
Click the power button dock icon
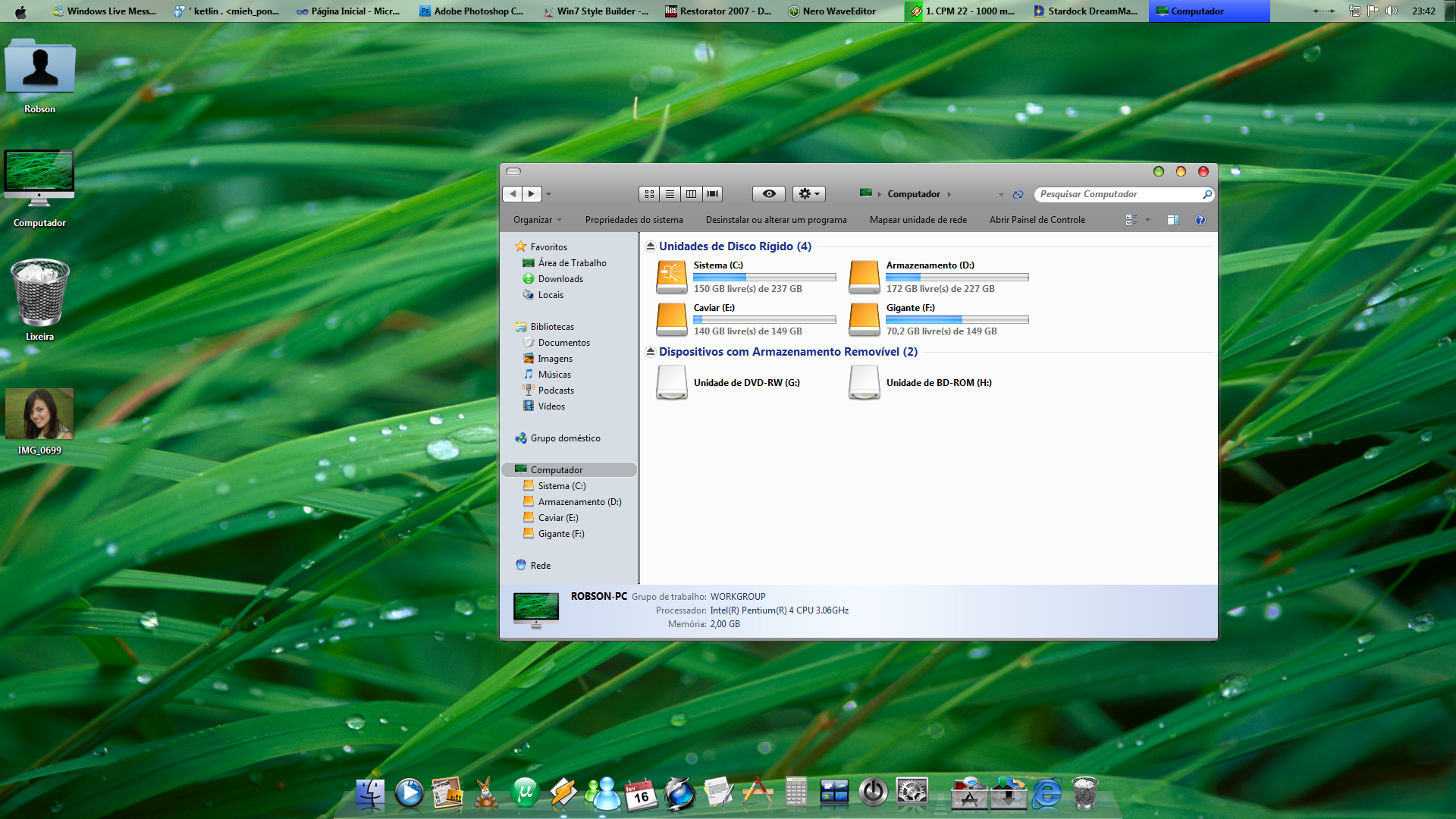(873, 793)
